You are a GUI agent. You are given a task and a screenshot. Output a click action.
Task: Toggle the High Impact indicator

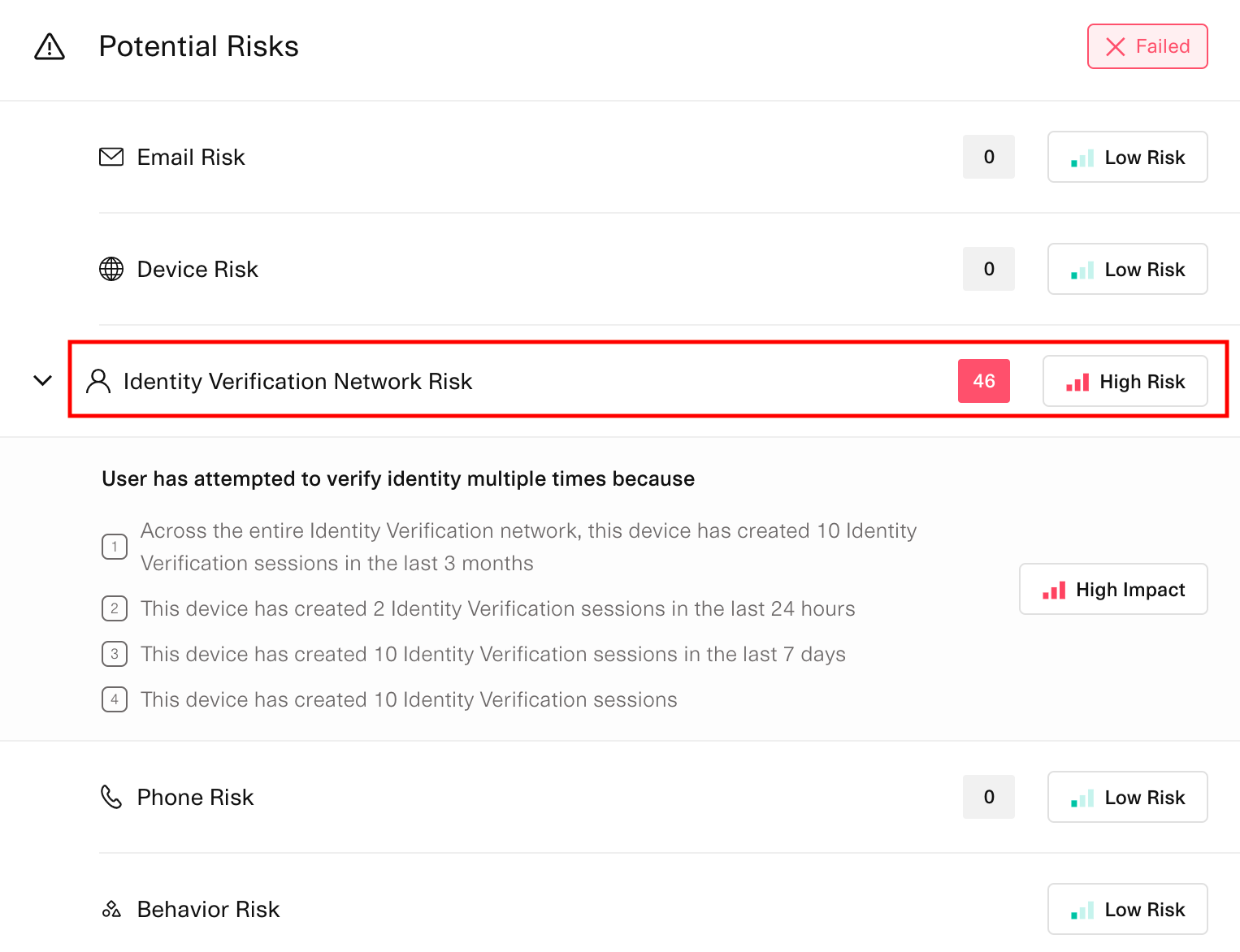[1112, 589]
